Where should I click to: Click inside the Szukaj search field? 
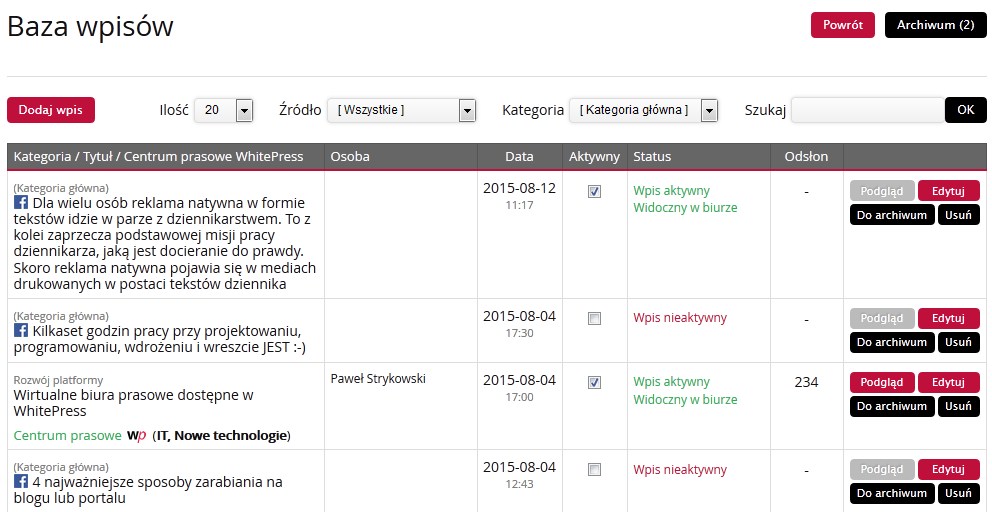(867, 110)
